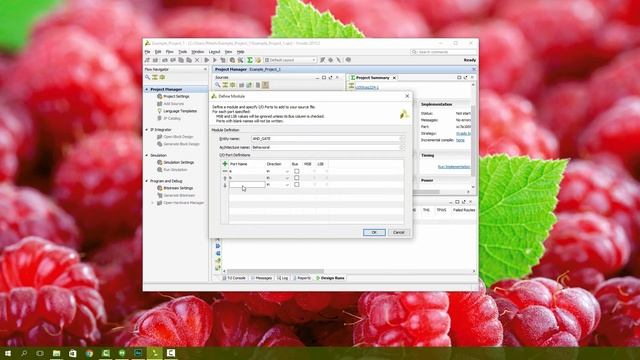Click the X delete icon in toolbar
640x360 pixels.
[x=197, y=60]
